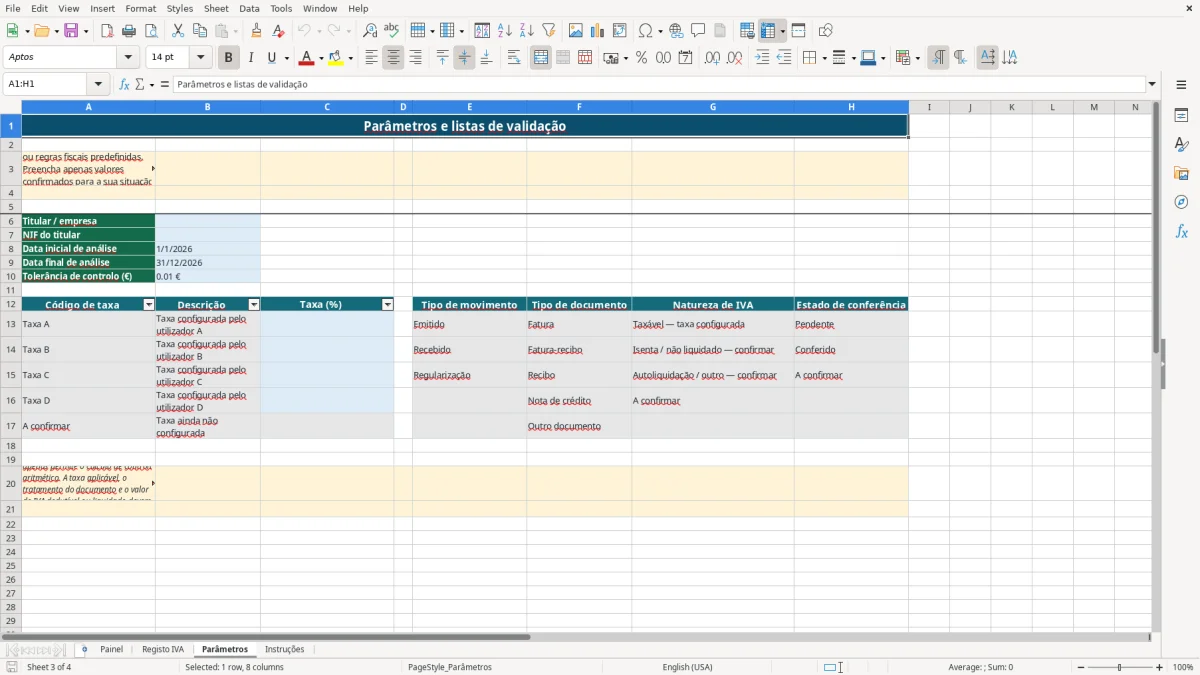The image size is (1200, 675).
Task: Click the Print icon in the toolbar
Action: (x=129, y=31)
